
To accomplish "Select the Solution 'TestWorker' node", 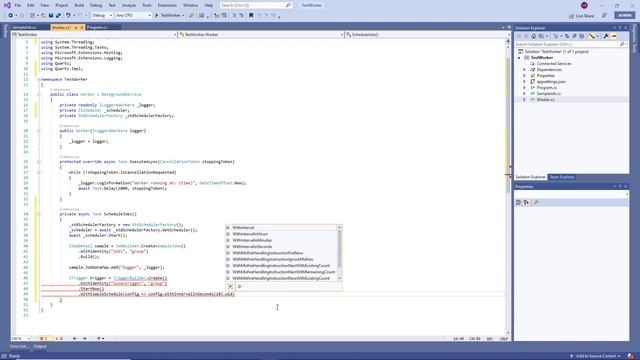I will (x=557, y=52).
